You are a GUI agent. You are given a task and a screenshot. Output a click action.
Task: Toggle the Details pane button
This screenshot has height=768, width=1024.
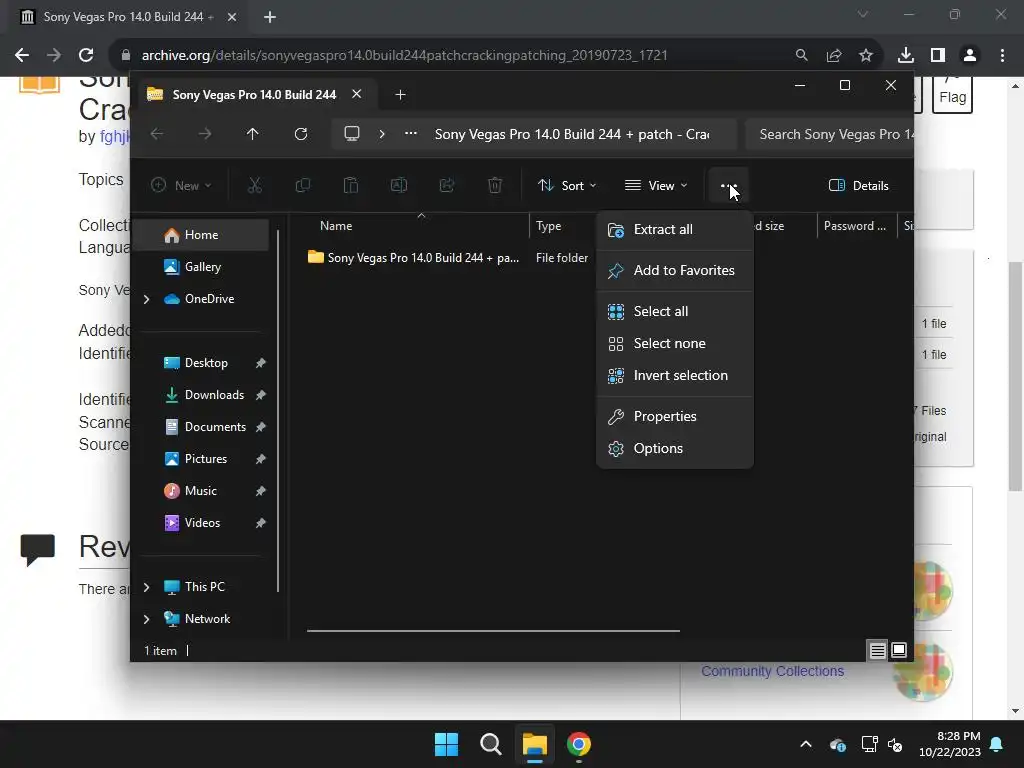859,185
